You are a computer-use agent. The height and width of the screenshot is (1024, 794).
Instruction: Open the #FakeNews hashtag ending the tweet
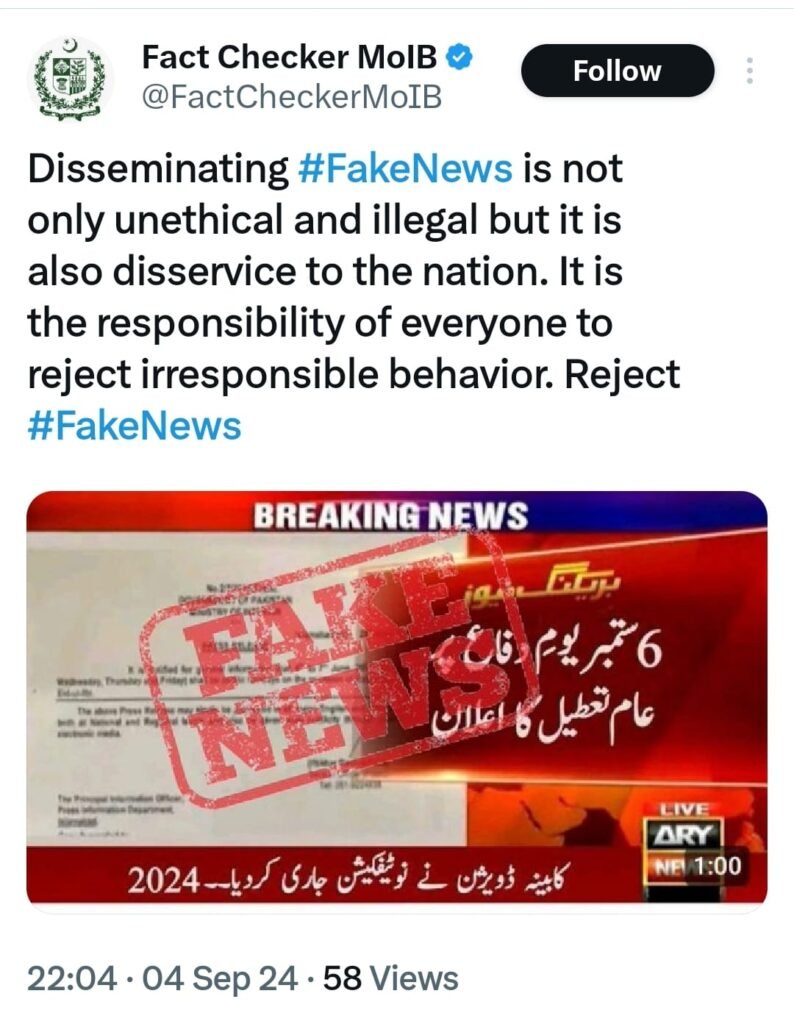coord(135,426)
